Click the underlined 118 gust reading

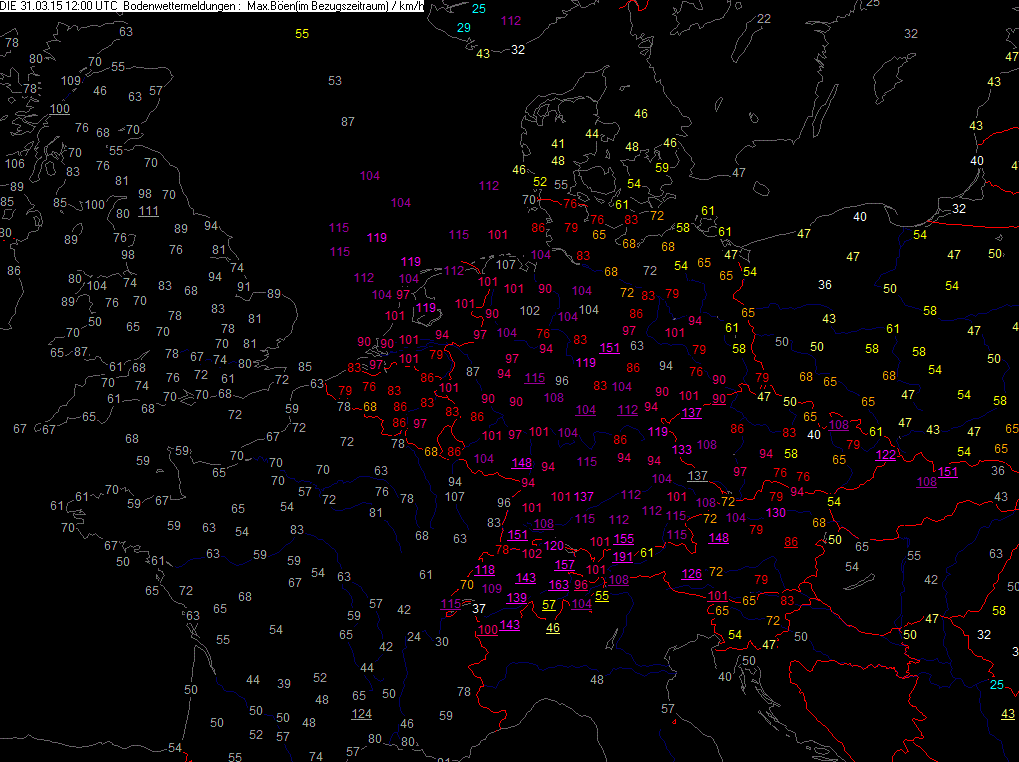click(x=484, y=570)
